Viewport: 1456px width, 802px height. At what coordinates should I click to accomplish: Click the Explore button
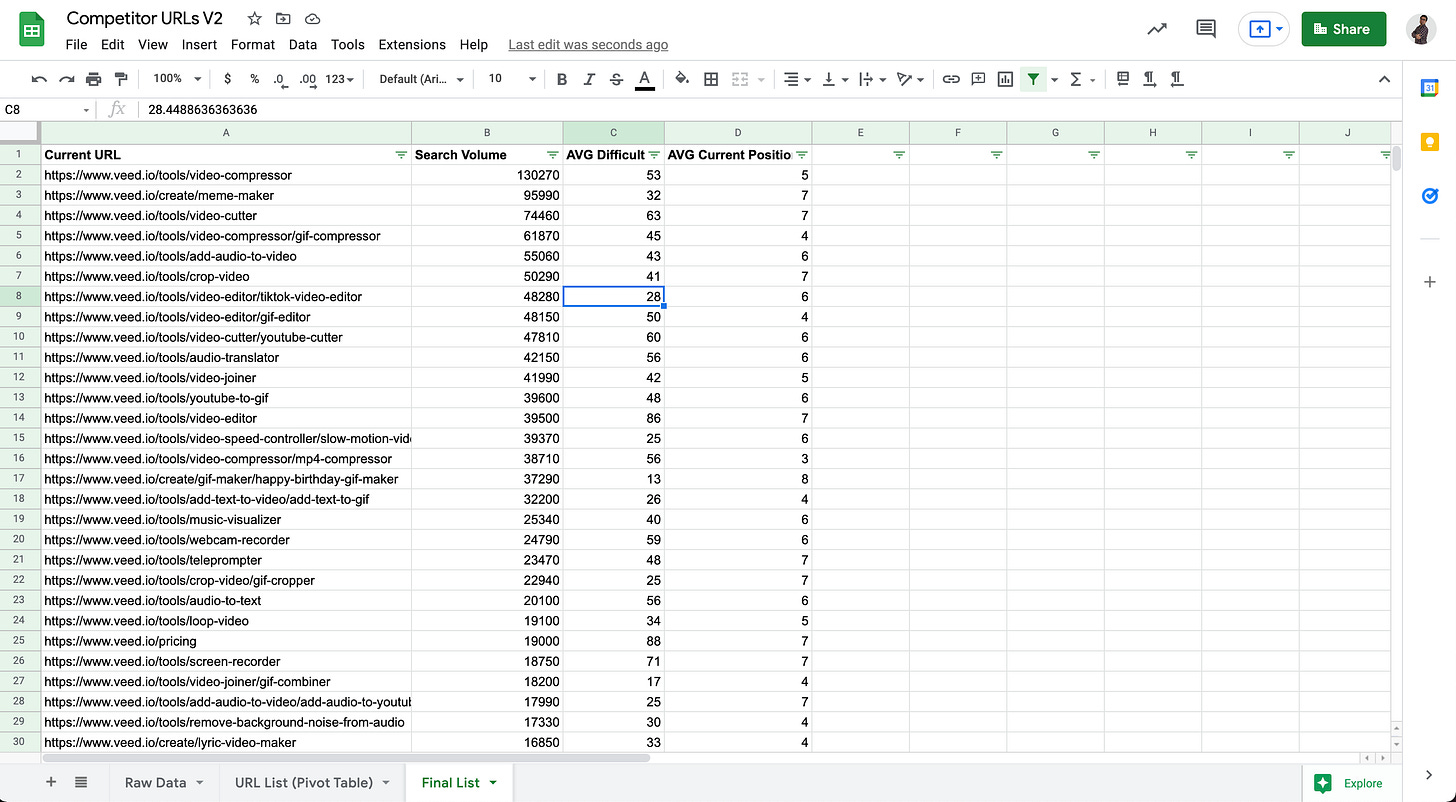[x=1349, y=783]
